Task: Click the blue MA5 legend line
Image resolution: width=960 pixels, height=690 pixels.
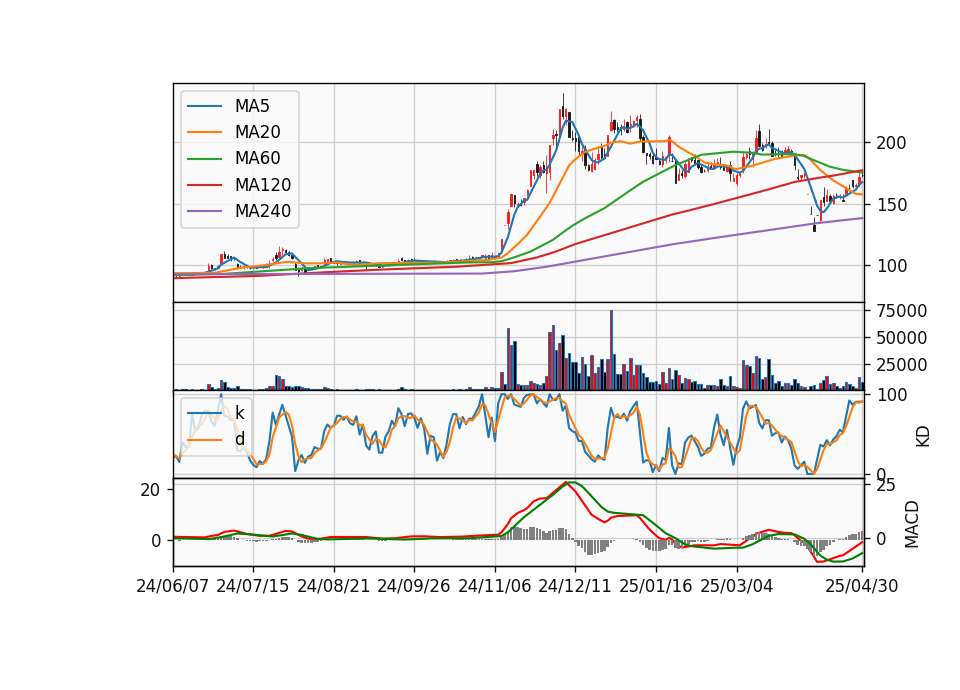Action: point(204,107)
